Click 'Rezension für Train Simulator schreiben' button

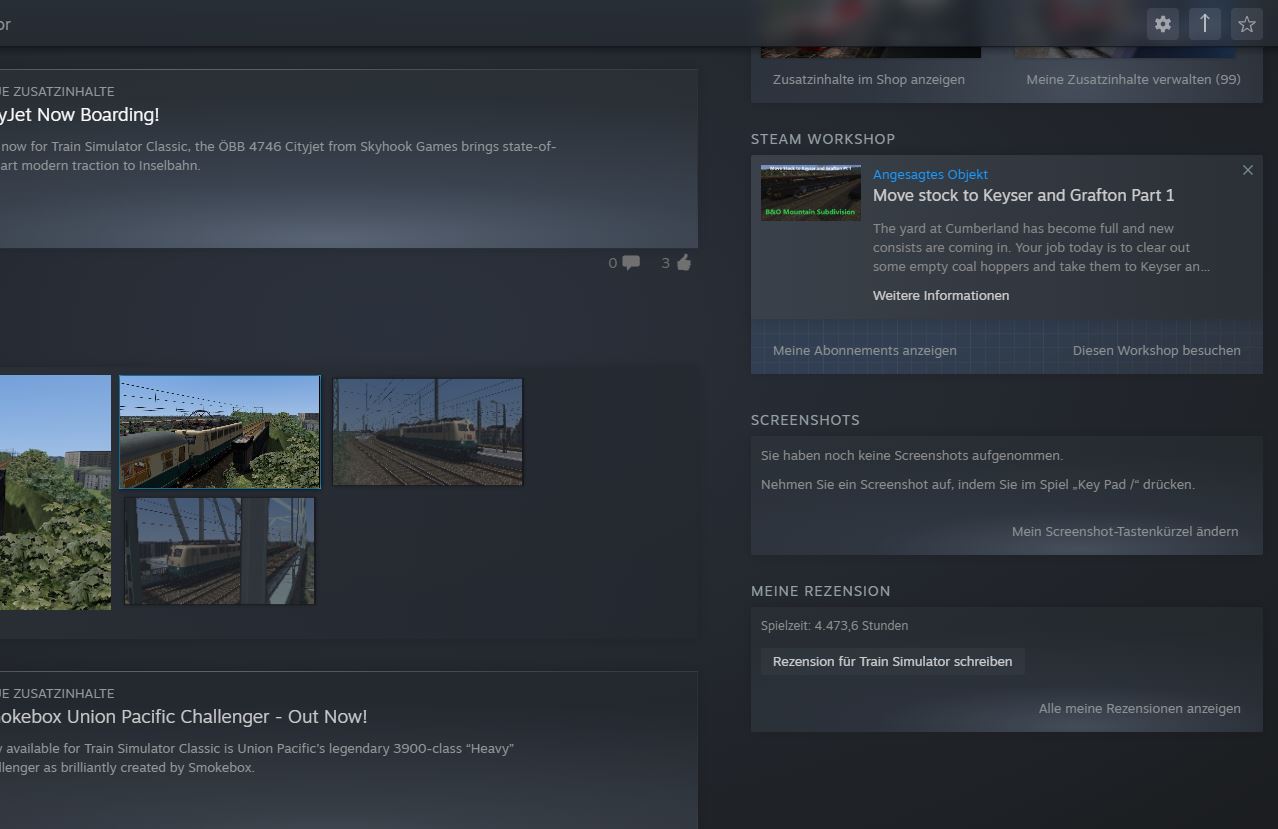pyautogui.click(x=893, y=661)
